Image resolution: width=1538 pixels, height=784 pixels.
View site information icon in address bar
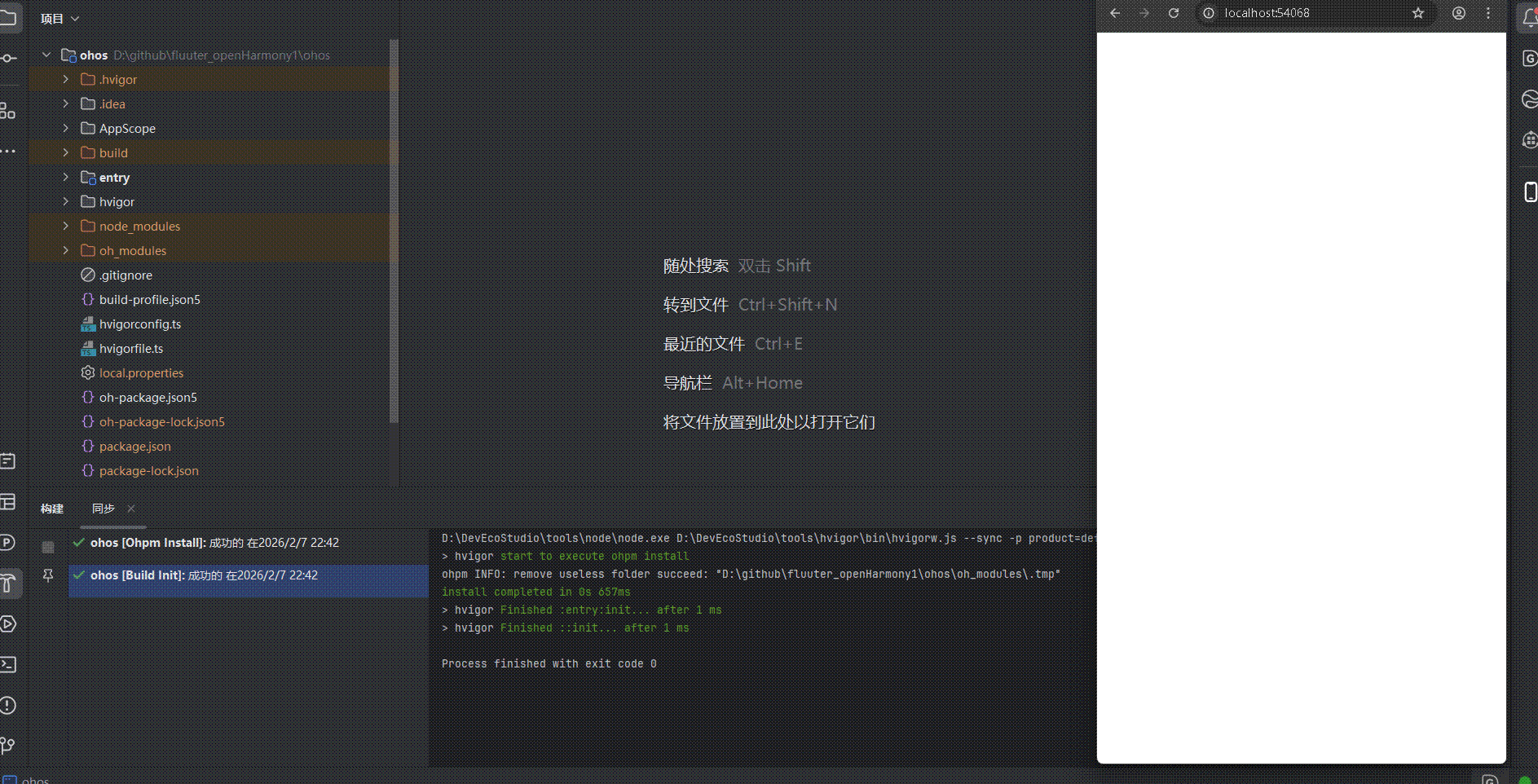[x=1209, y=13]
